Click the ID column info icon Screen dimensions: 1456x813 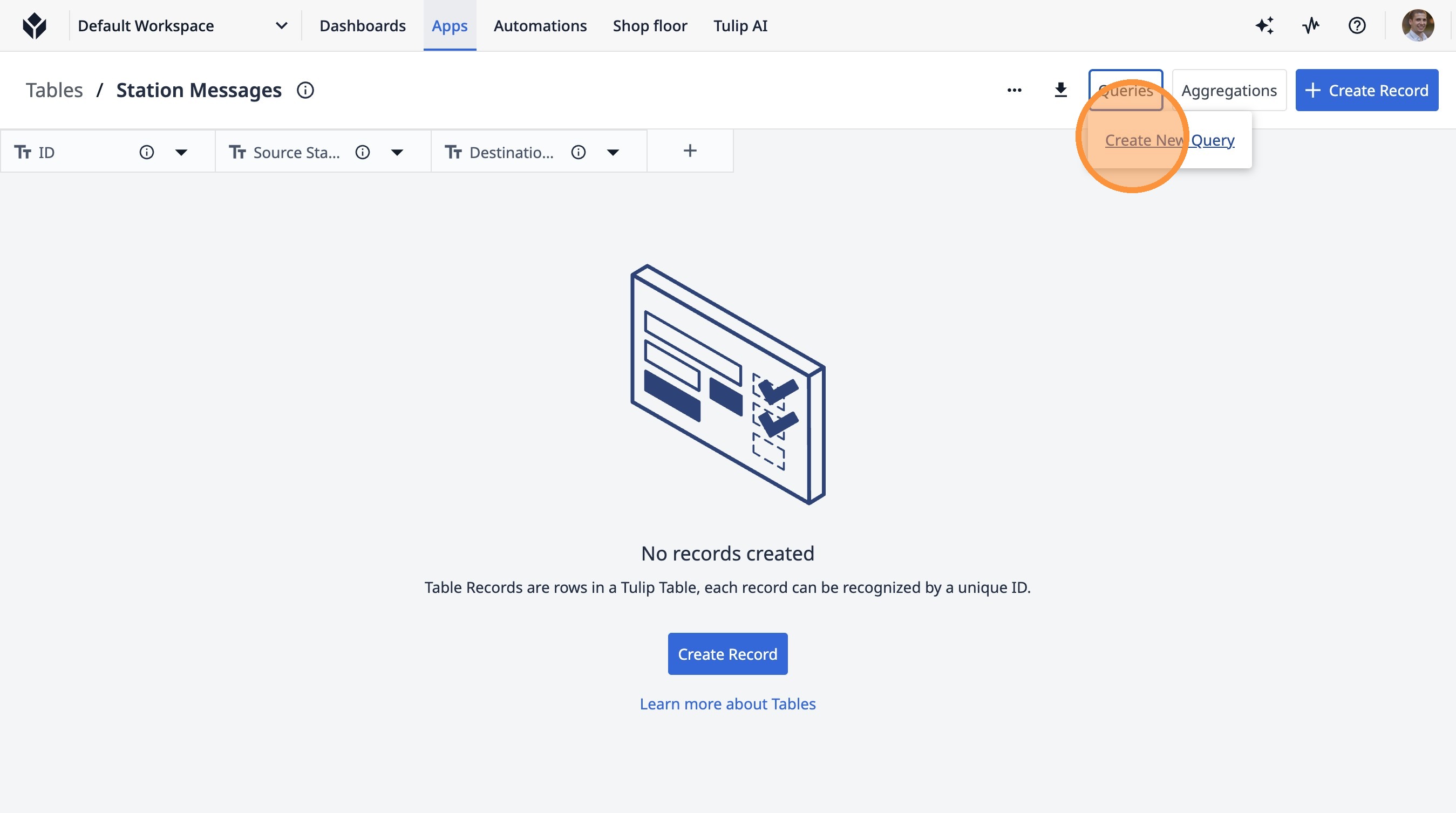[x=146, y=153]
